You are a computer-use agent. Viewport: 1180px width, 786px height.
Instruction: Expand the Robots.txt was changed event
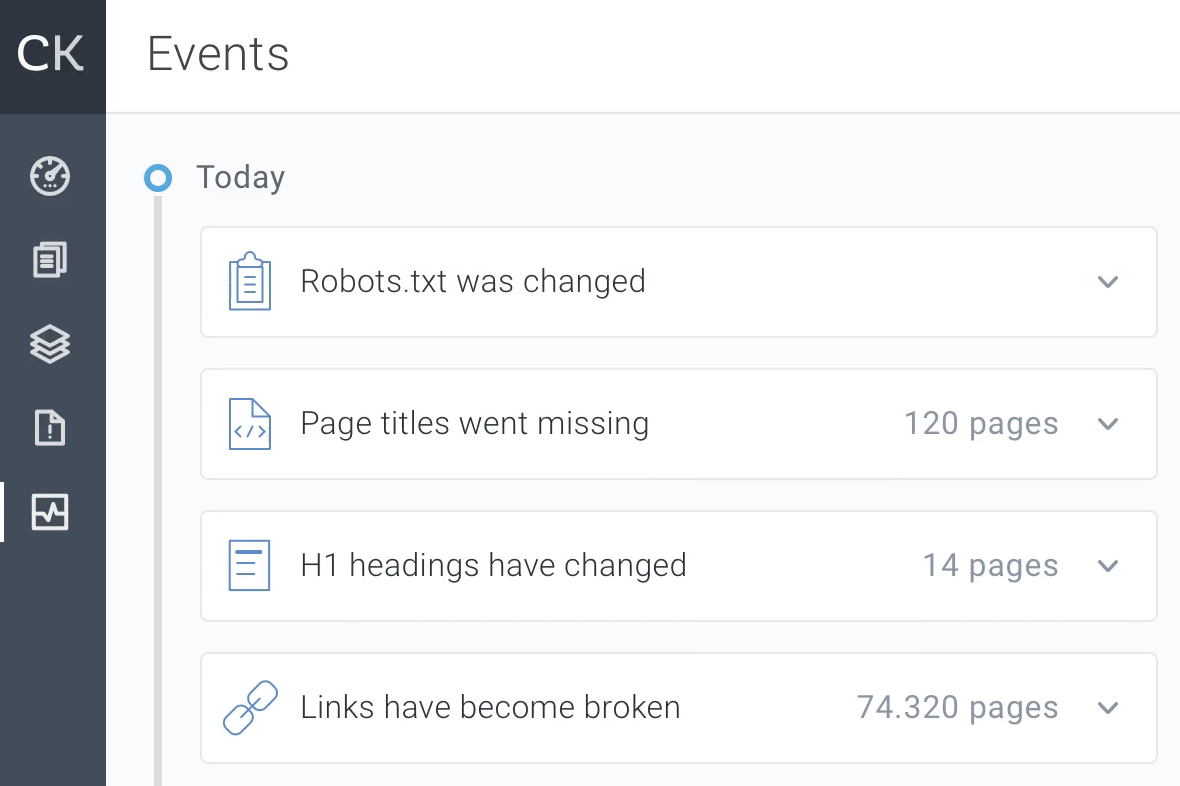pos(1107,282)
